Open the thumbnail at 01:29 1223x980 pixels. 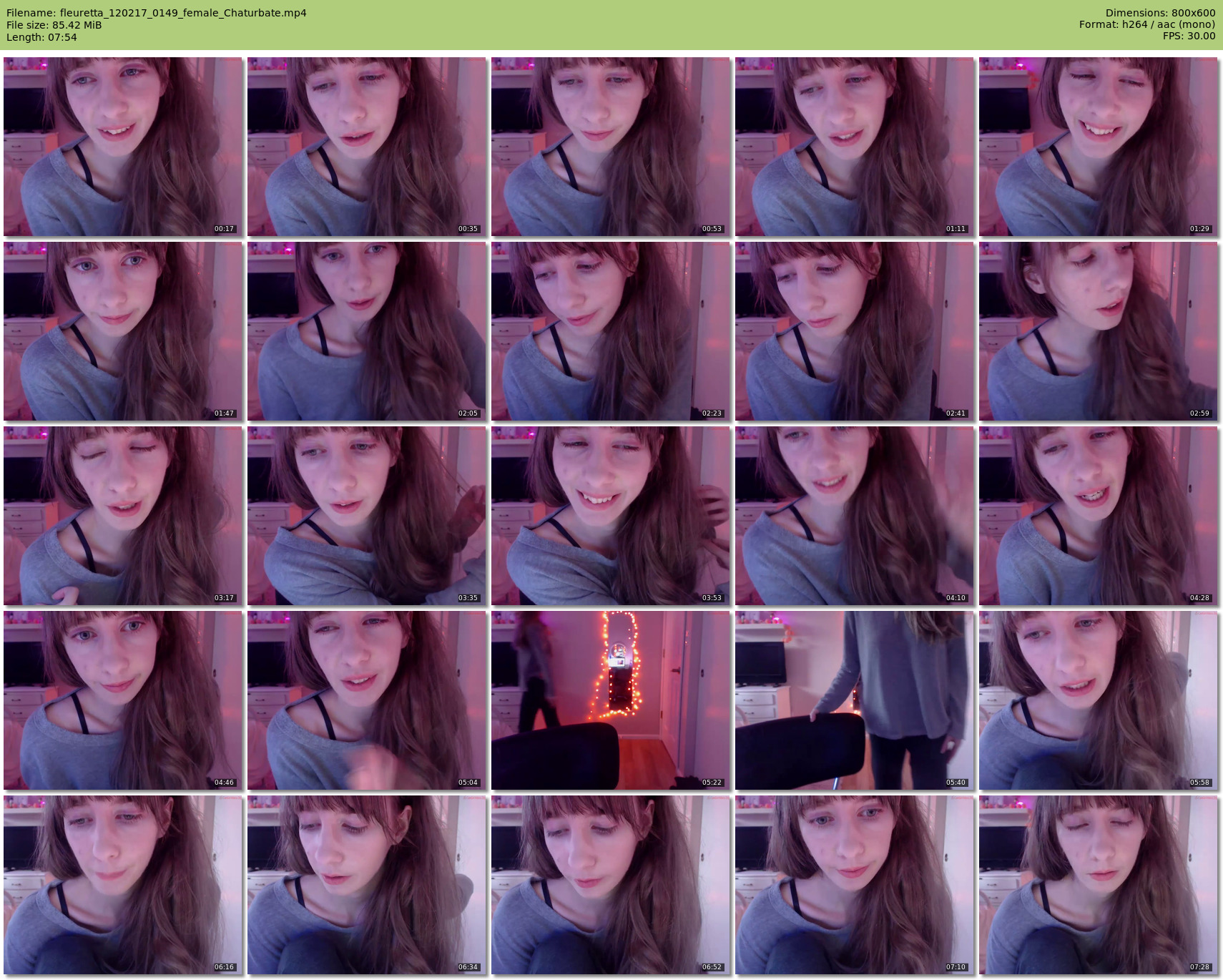[1098, 147]
